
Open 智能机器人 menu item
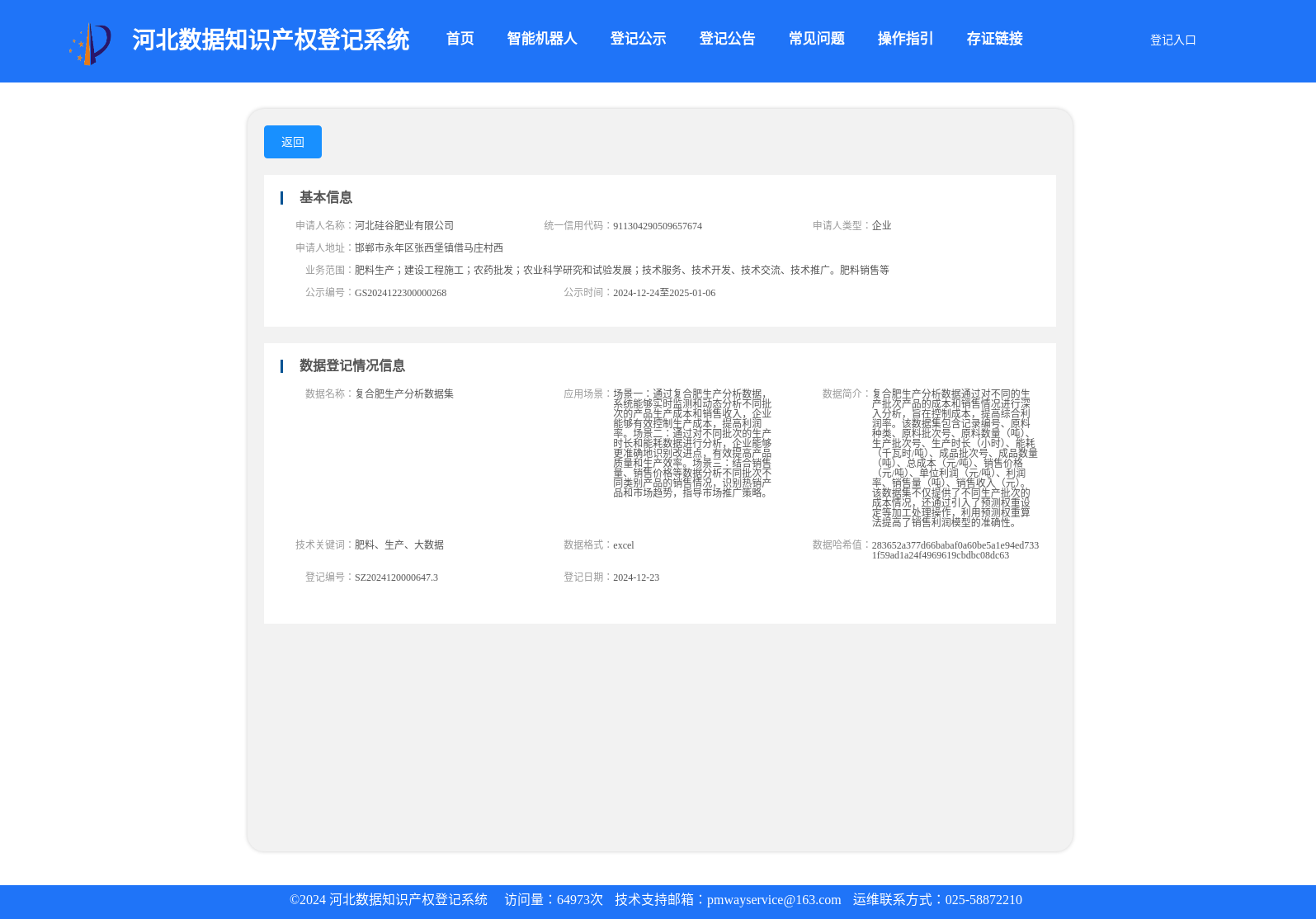coord(542,39)
